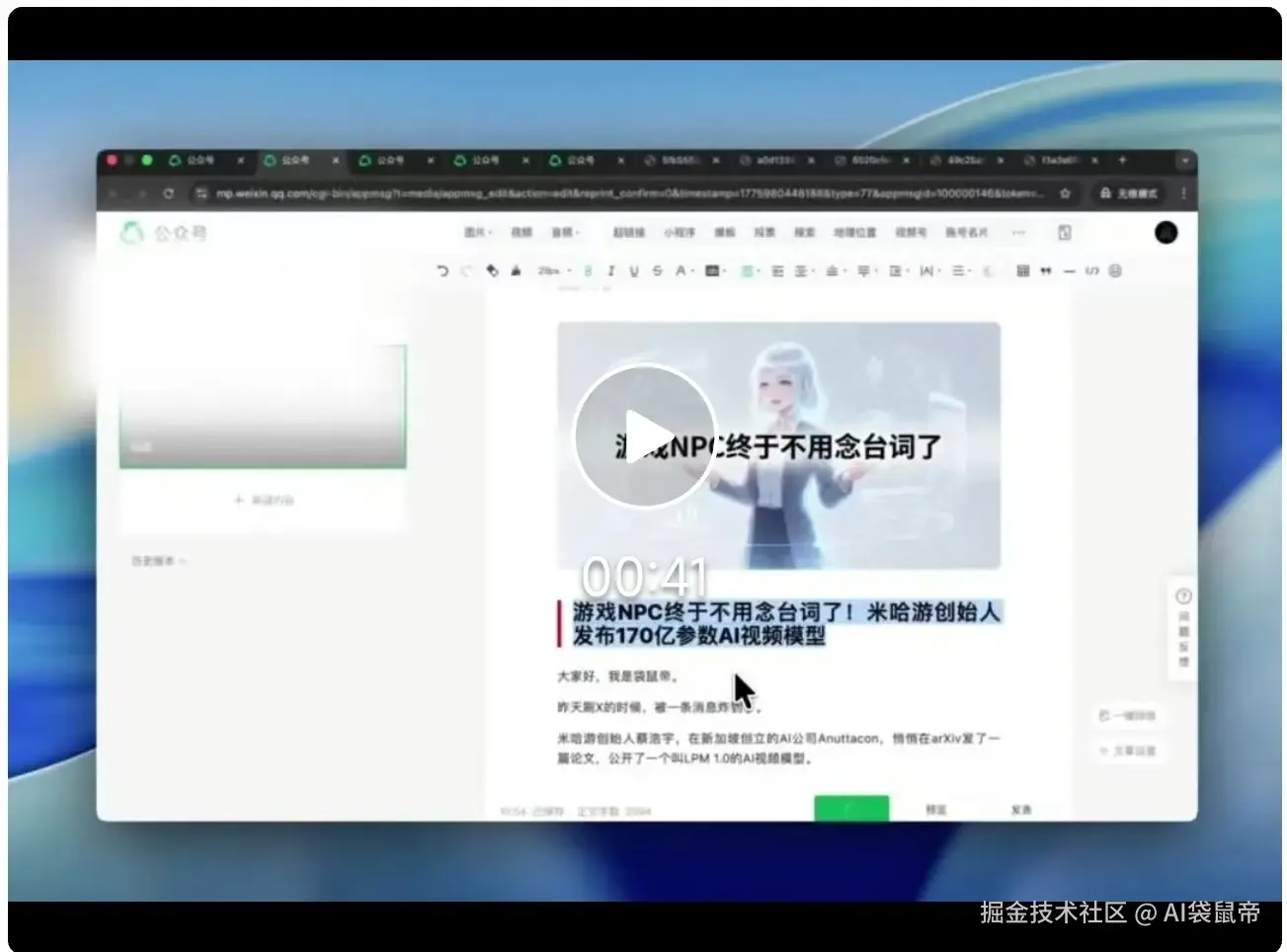Click the redo arrow in the editor toolbar

tap(465, 271)
